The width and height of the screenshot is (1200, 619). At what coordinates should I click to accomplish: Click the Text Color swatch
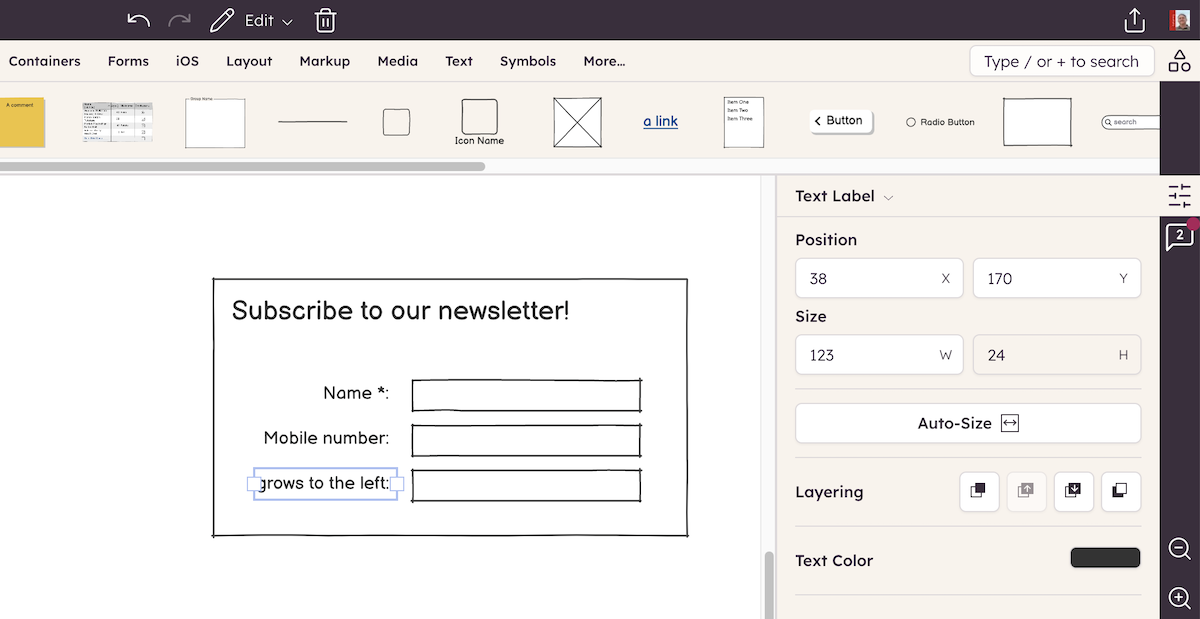click(x=1105, y=557)
